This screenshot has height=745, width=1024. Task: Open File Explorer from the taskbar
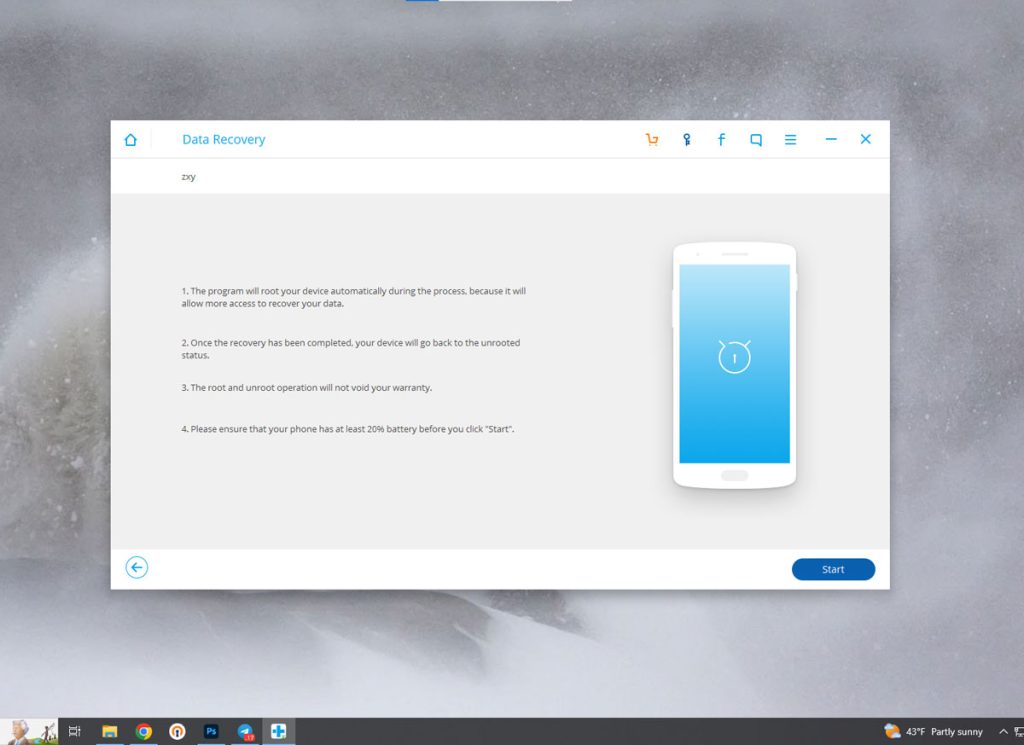pos(110,732)
